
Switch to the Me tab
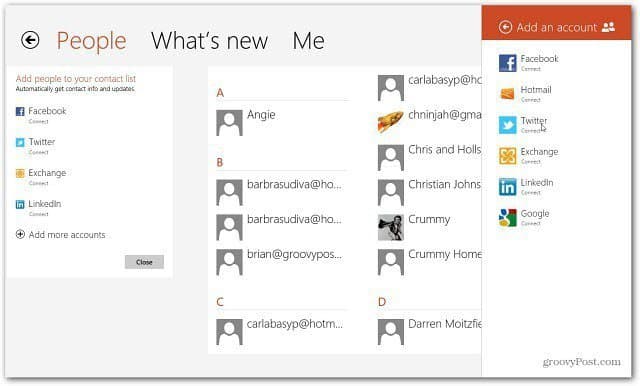[x=309, y=41]
